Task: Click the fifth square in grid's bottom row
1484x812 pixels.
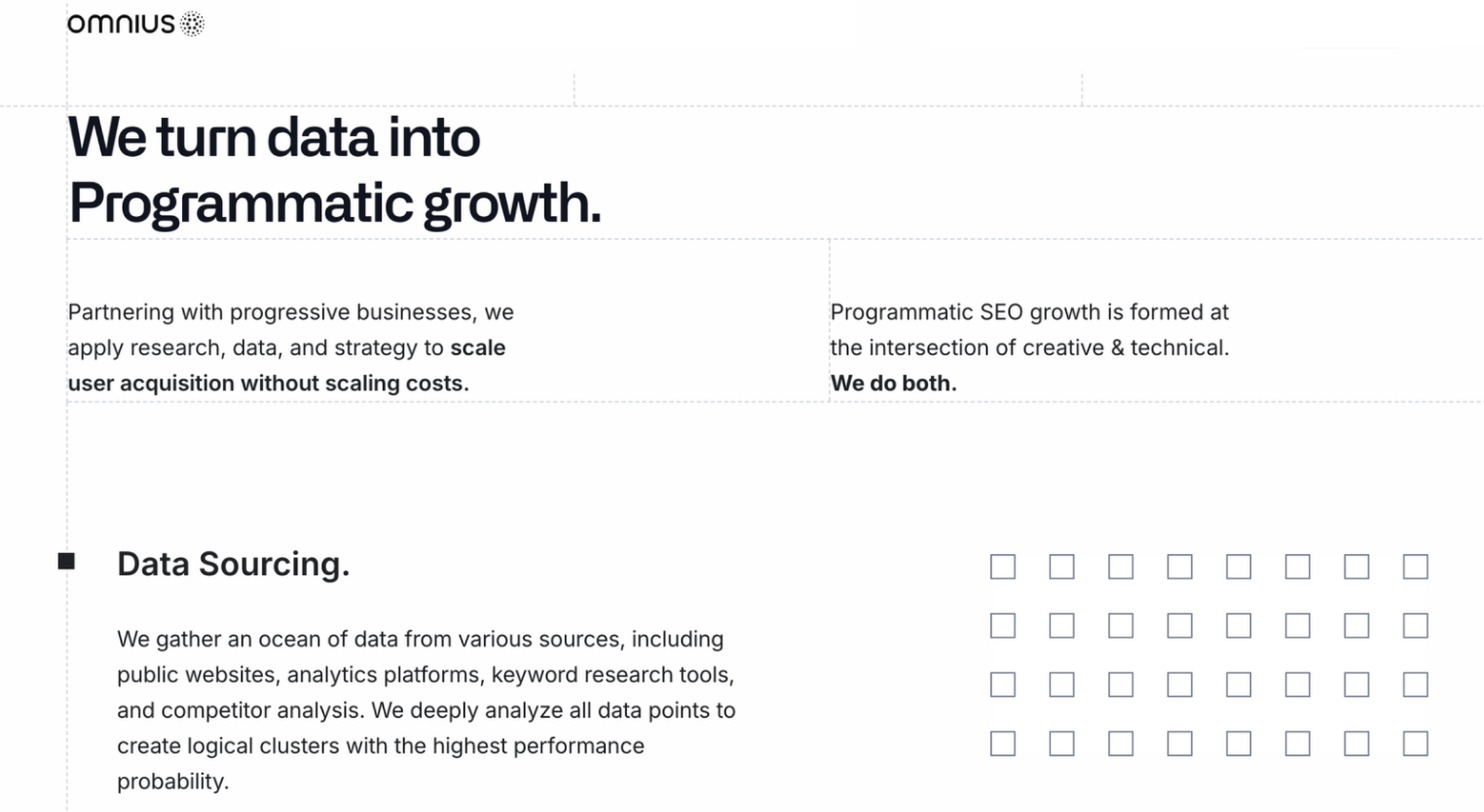Action: [1239, 744]
